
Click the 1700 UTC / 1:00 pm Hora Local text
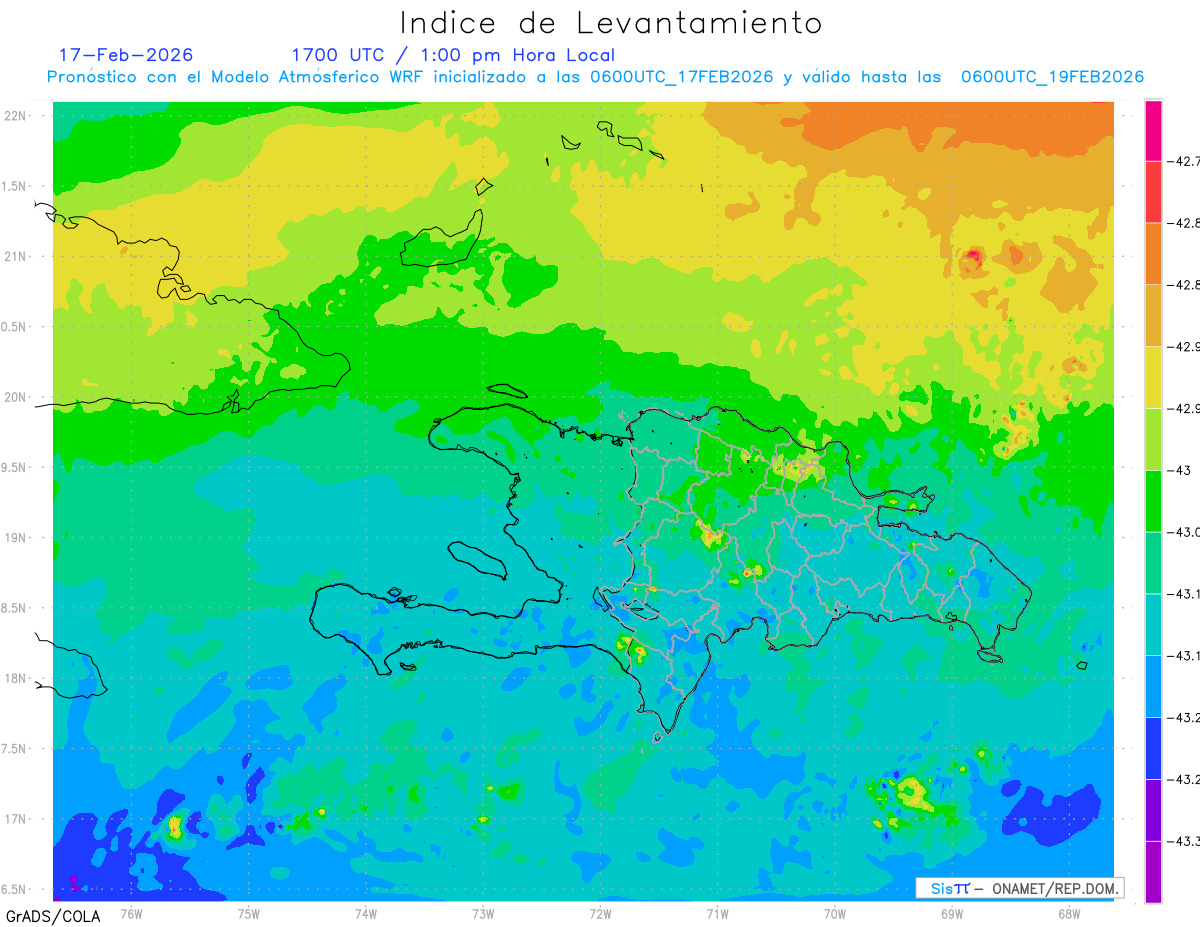453,55
